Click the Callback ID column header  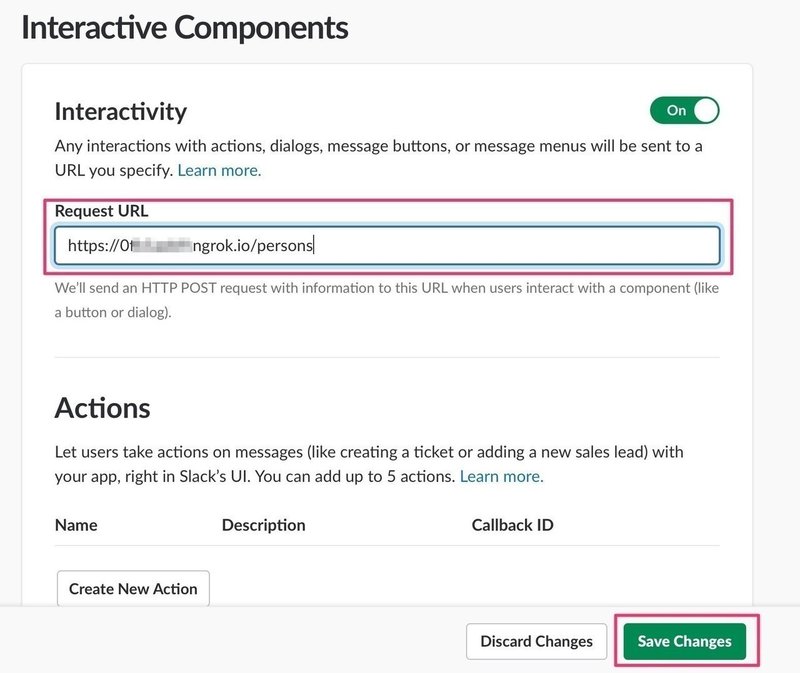pyautogui.click(x=512, y=525)
